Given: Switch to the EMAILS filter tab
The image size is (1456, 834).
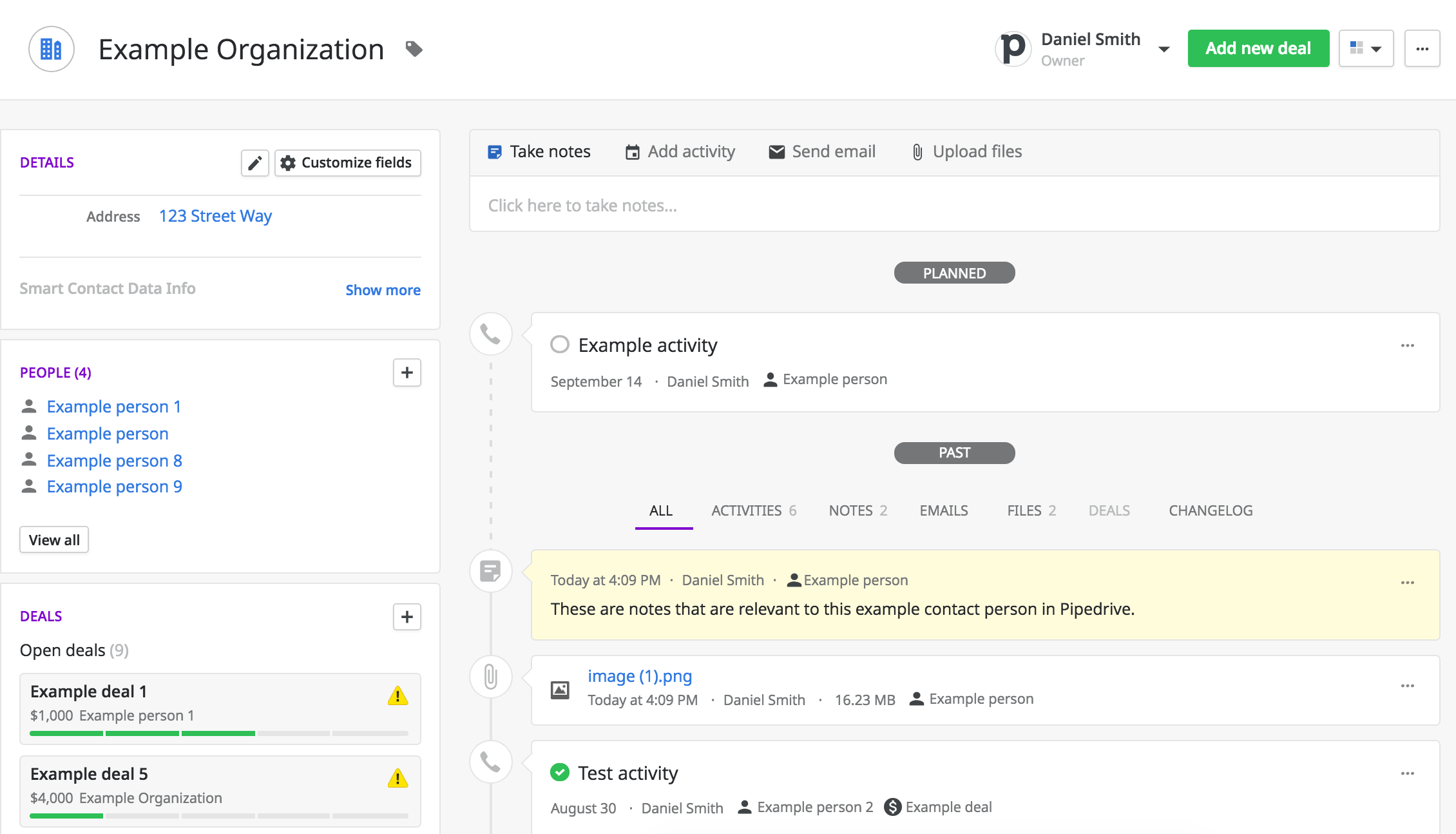Looking at the screenshot, I should [944, 510].
